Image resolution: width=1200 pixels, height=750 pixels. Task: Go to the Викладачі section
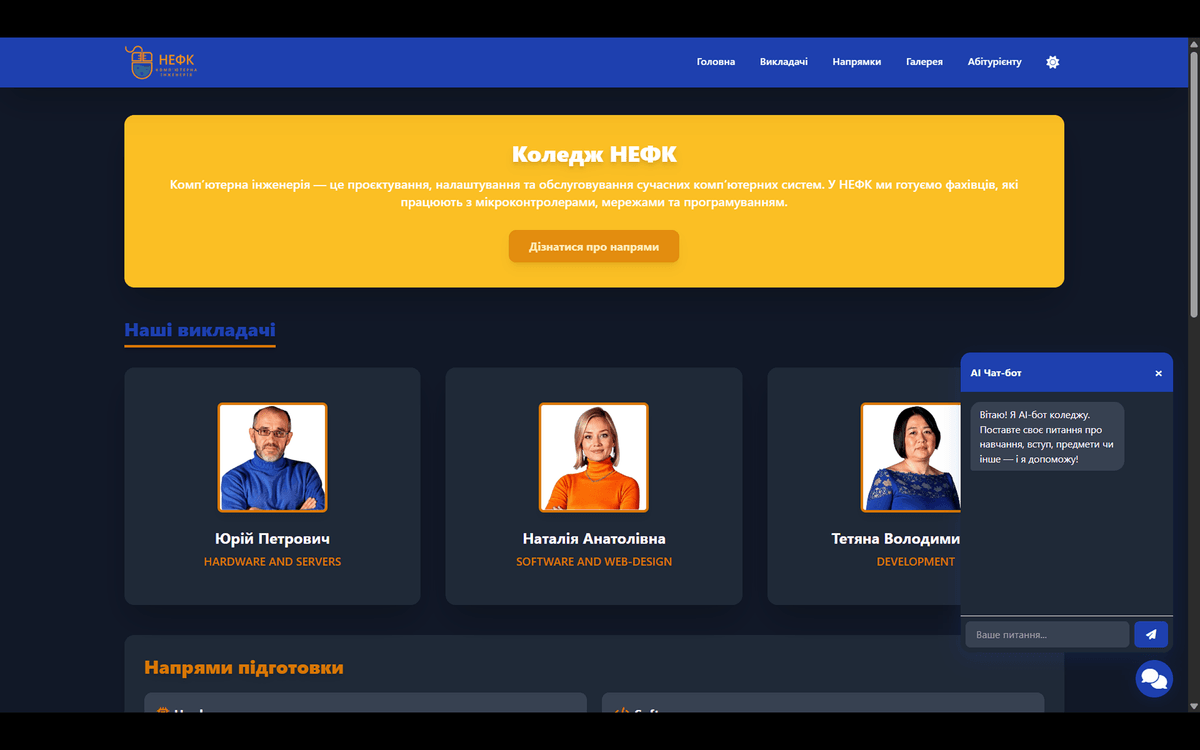(783, 62)
